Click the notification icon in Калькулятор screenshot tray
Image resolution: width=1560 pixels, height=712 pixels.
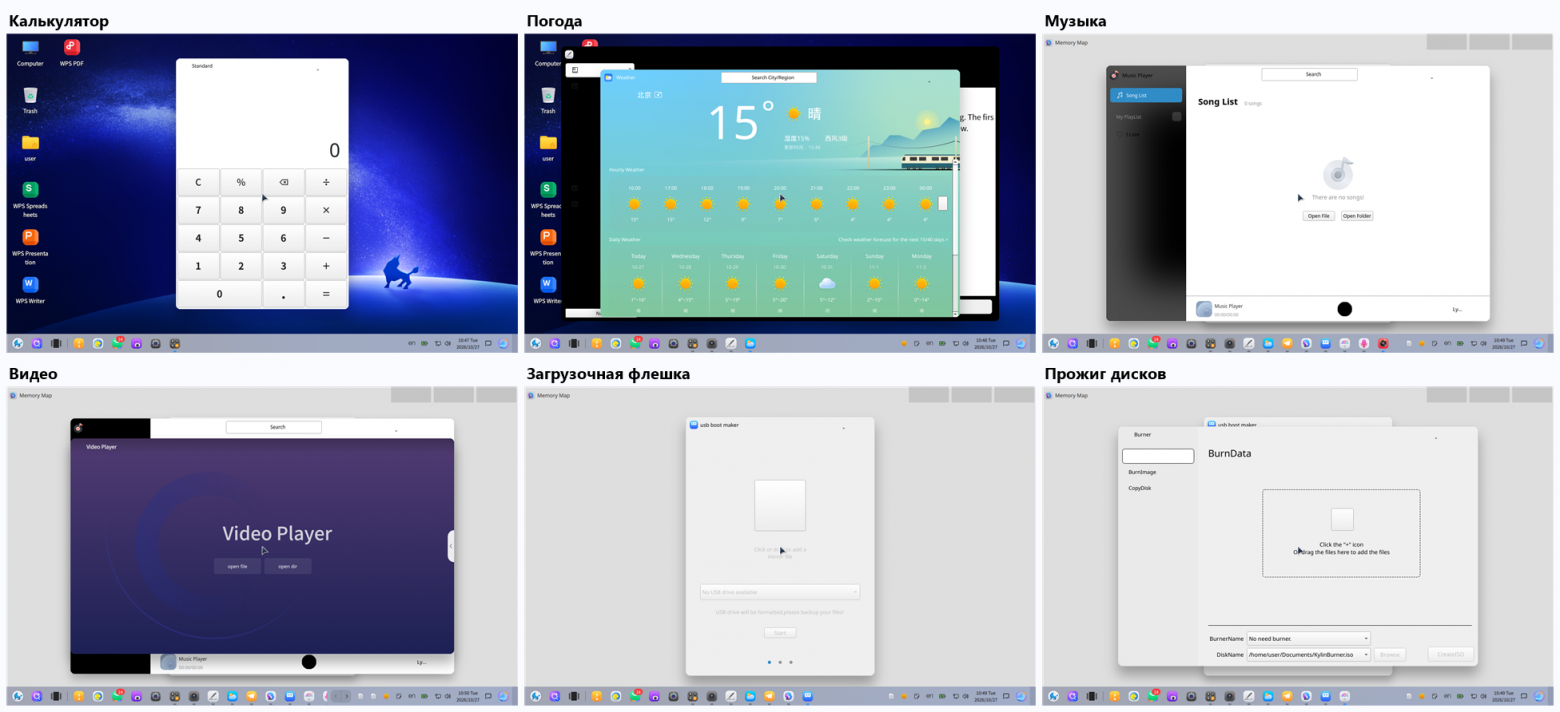[488, 344]
